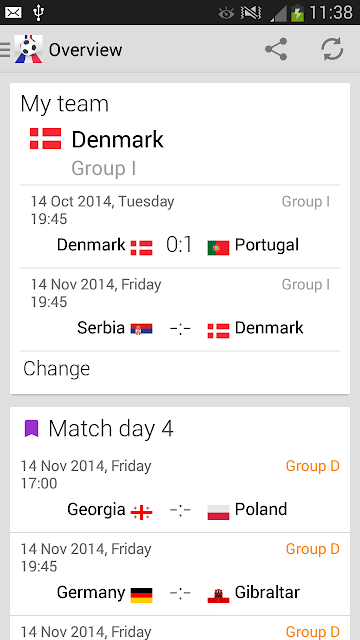Tap the gray Group I label under Denmark
The width and height of the screenshot is (360, 640).
tap(104, 168)
